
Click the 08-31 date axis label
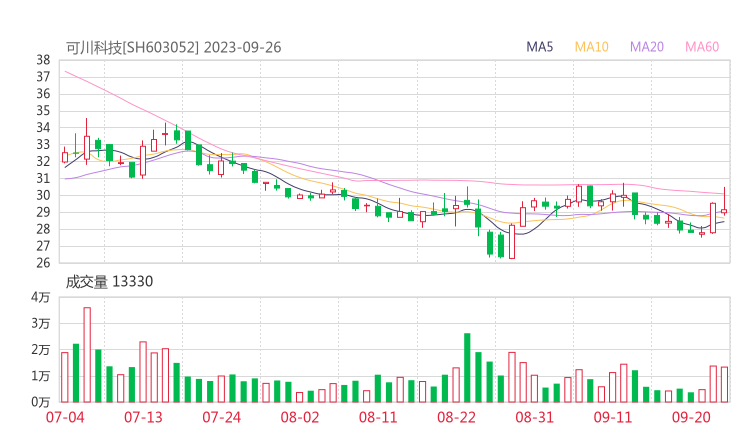click(535, 417)
